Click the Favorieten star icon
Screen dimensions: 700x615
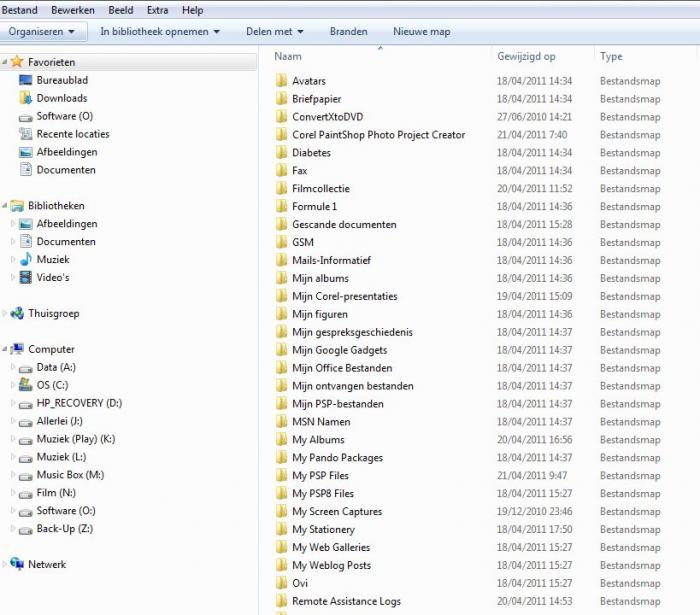[x=17, y=62]
